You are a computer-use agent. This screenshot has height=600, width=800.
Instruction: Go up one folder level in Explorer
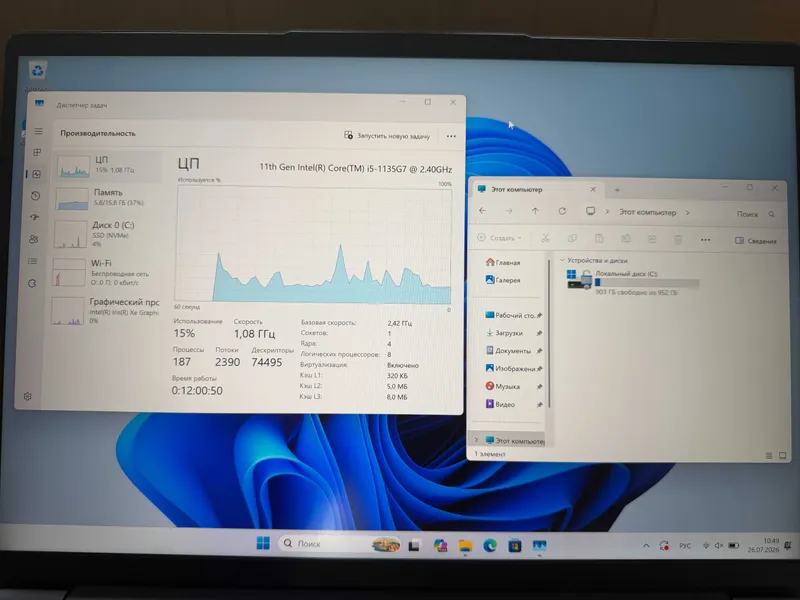tap(535, 211)
